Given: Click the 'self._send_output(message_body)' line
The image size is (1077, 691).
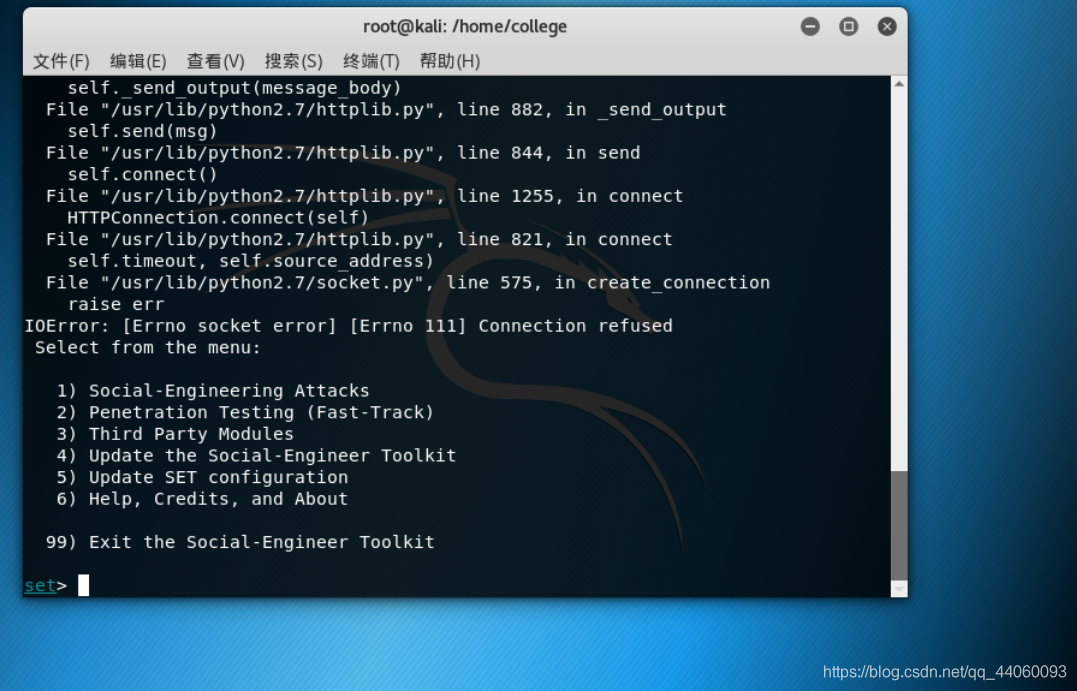Looking at the screenshot, I should (234, 88).
